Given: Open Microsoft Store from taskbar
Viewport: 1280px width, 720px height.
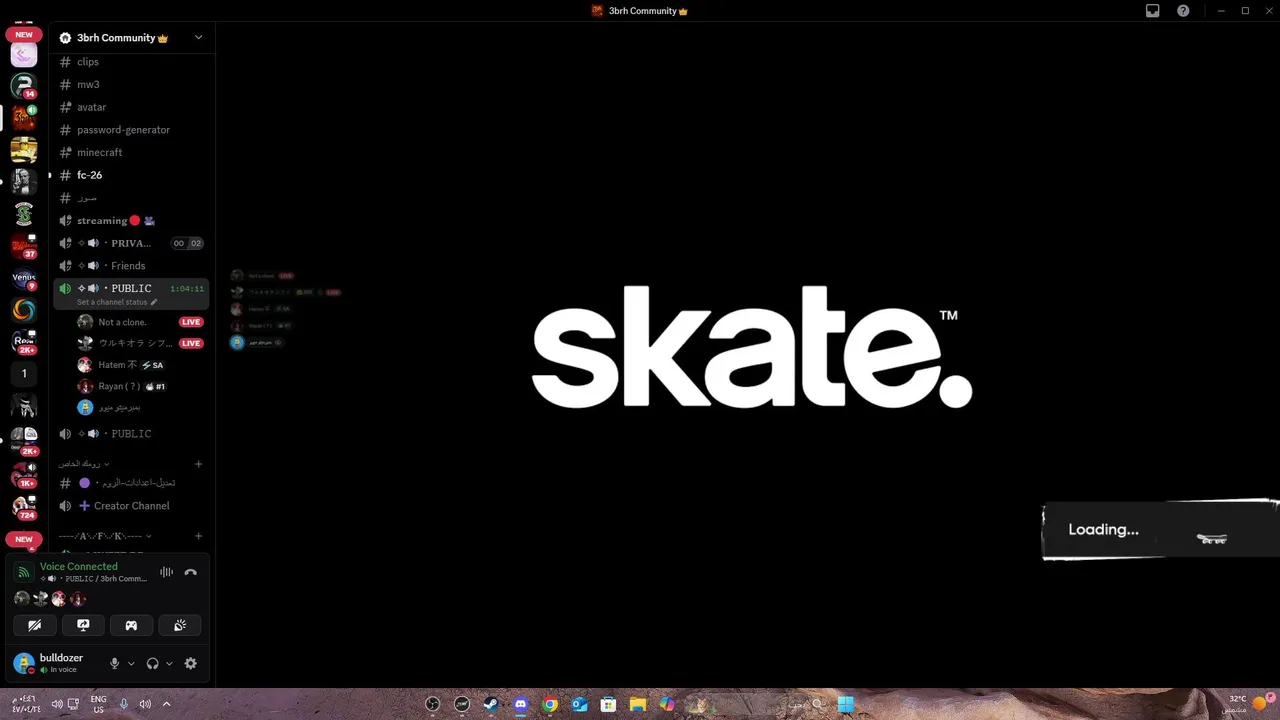Looking at the screenshot, I should pyautogui.click(x=608, y=704).
